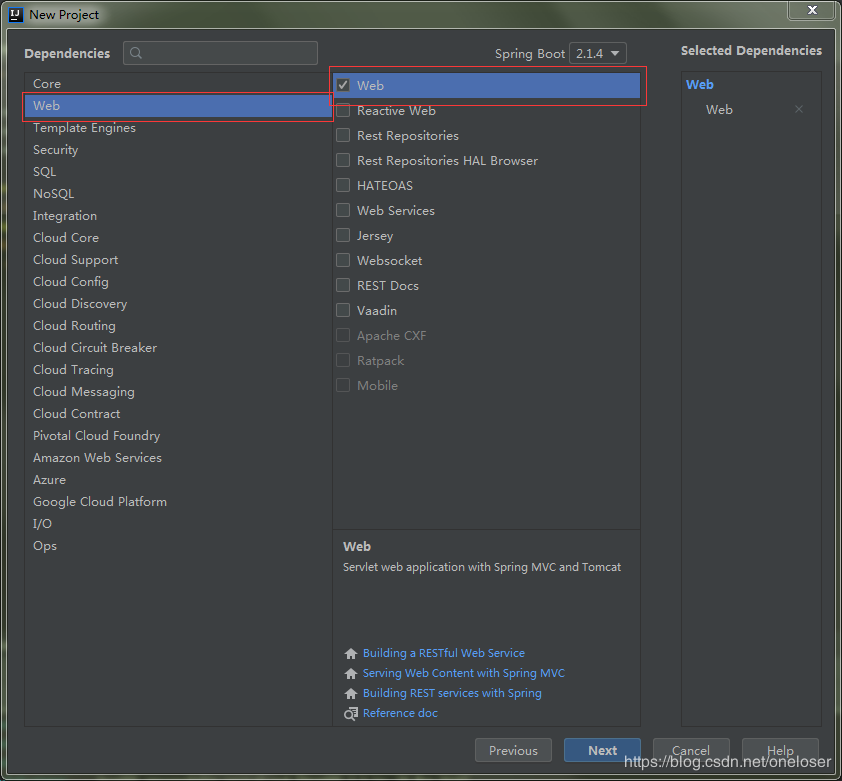The image size is (842, 781).
Task: Check the Rest Repositories option
Action: [x=343, y=135]
